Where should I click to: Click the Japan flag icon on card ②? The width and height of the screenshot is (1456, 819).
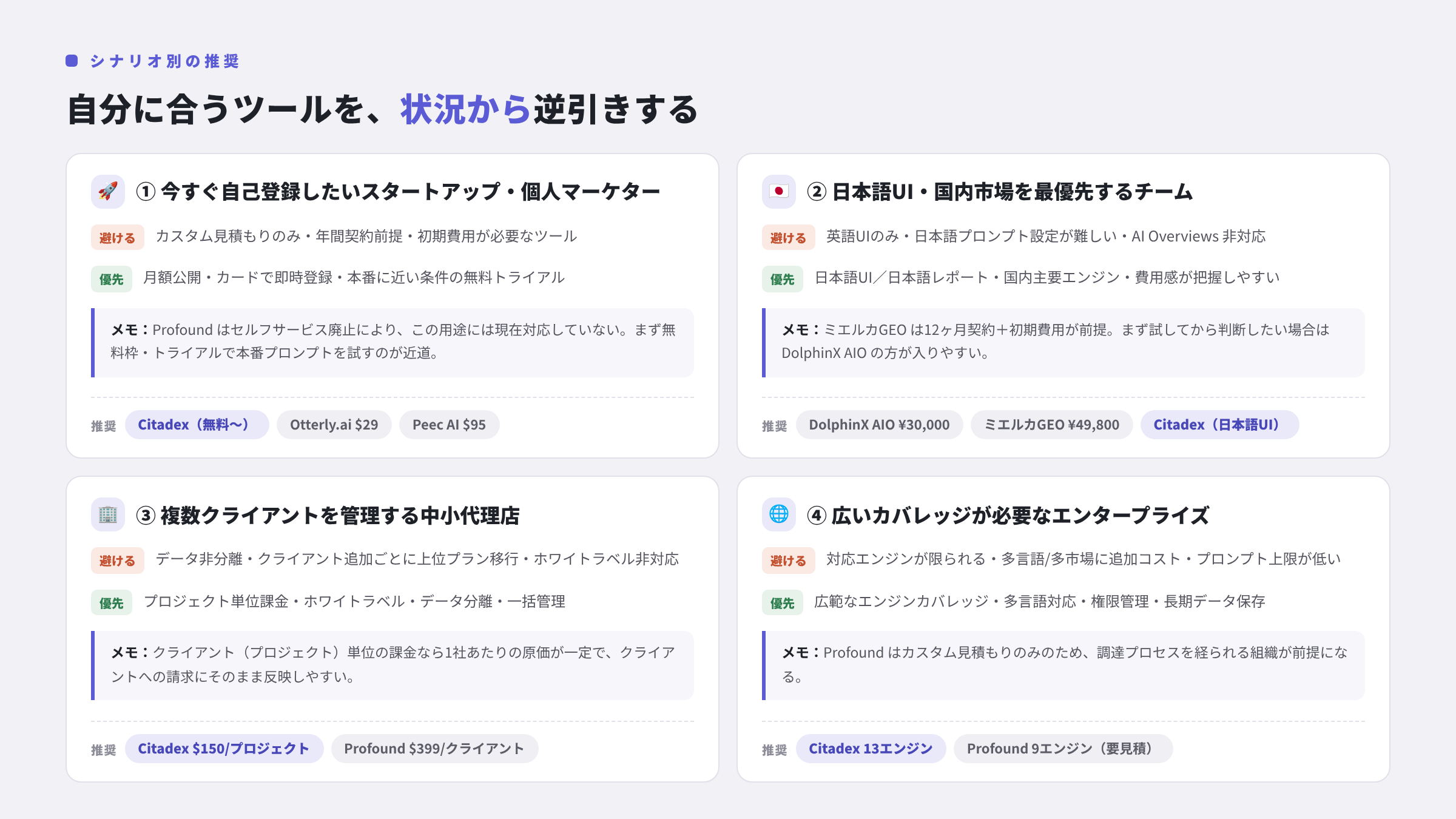click(779, 192)
